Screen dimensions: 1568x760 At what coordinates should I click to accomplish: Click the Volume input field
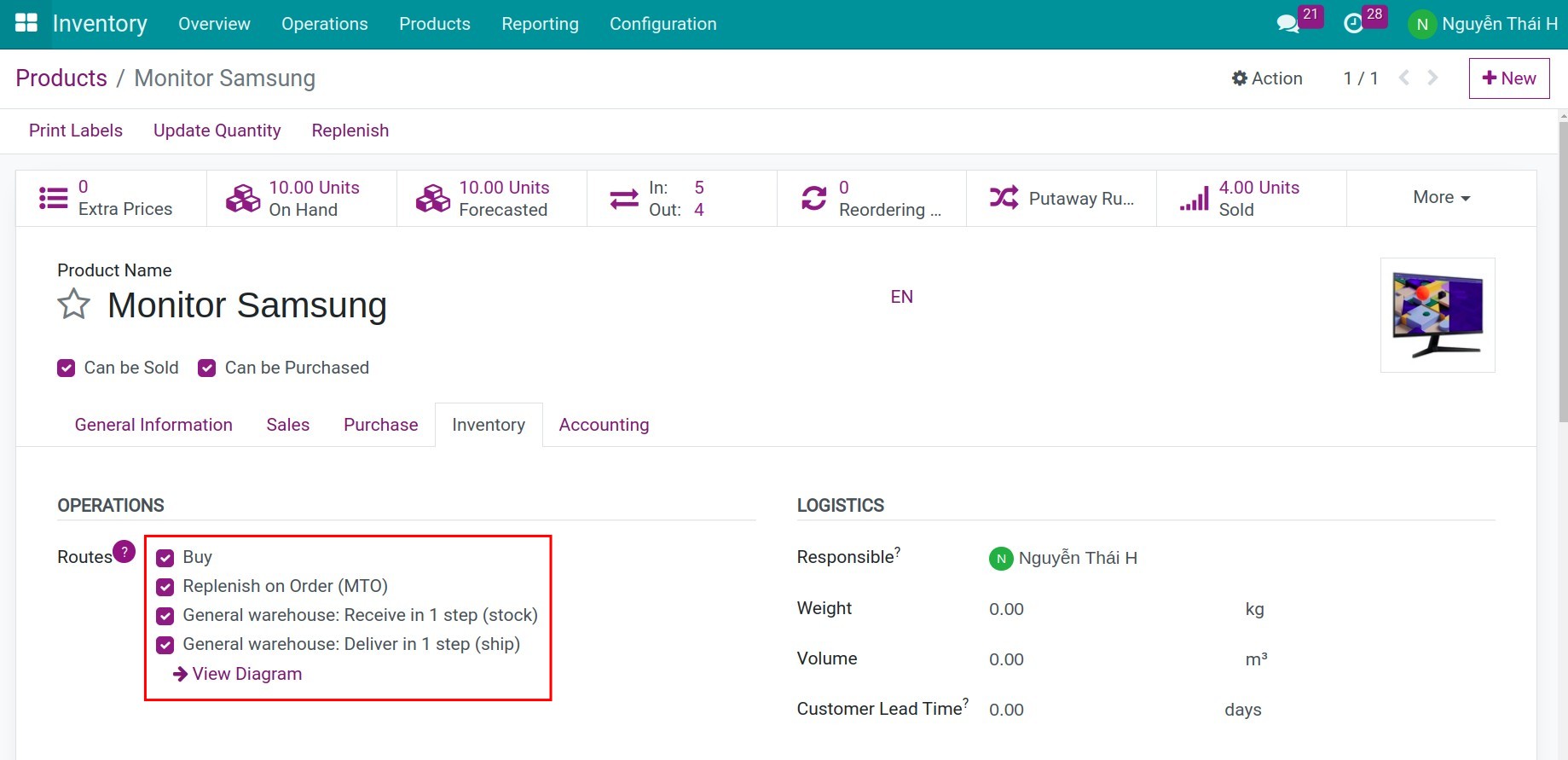pyautogui.click(x=1108, y=659)
